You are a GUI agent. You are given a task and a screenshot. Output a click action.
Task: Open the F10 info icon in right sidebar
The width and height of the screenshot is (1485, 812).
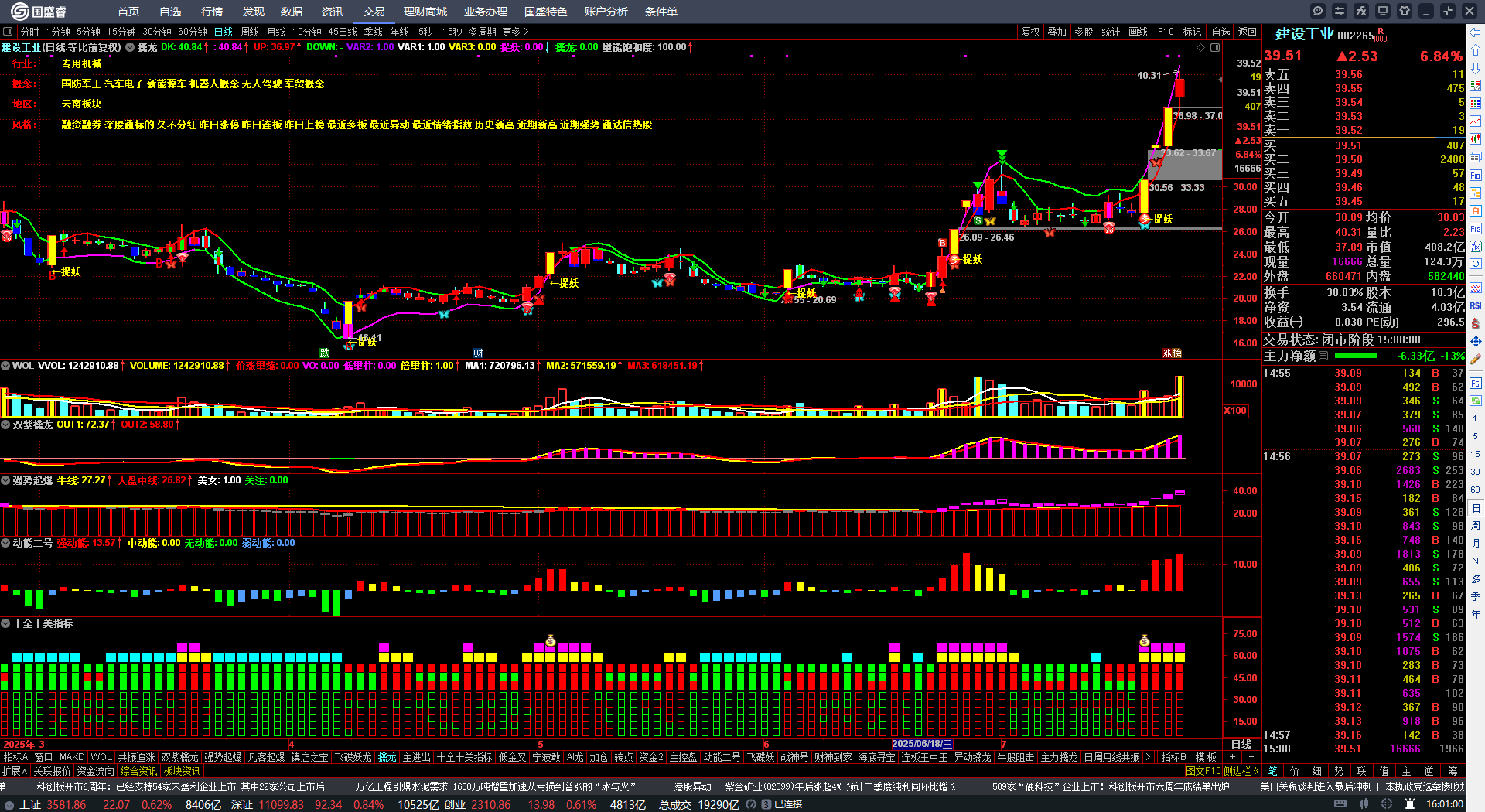(x=1476, y=176)
